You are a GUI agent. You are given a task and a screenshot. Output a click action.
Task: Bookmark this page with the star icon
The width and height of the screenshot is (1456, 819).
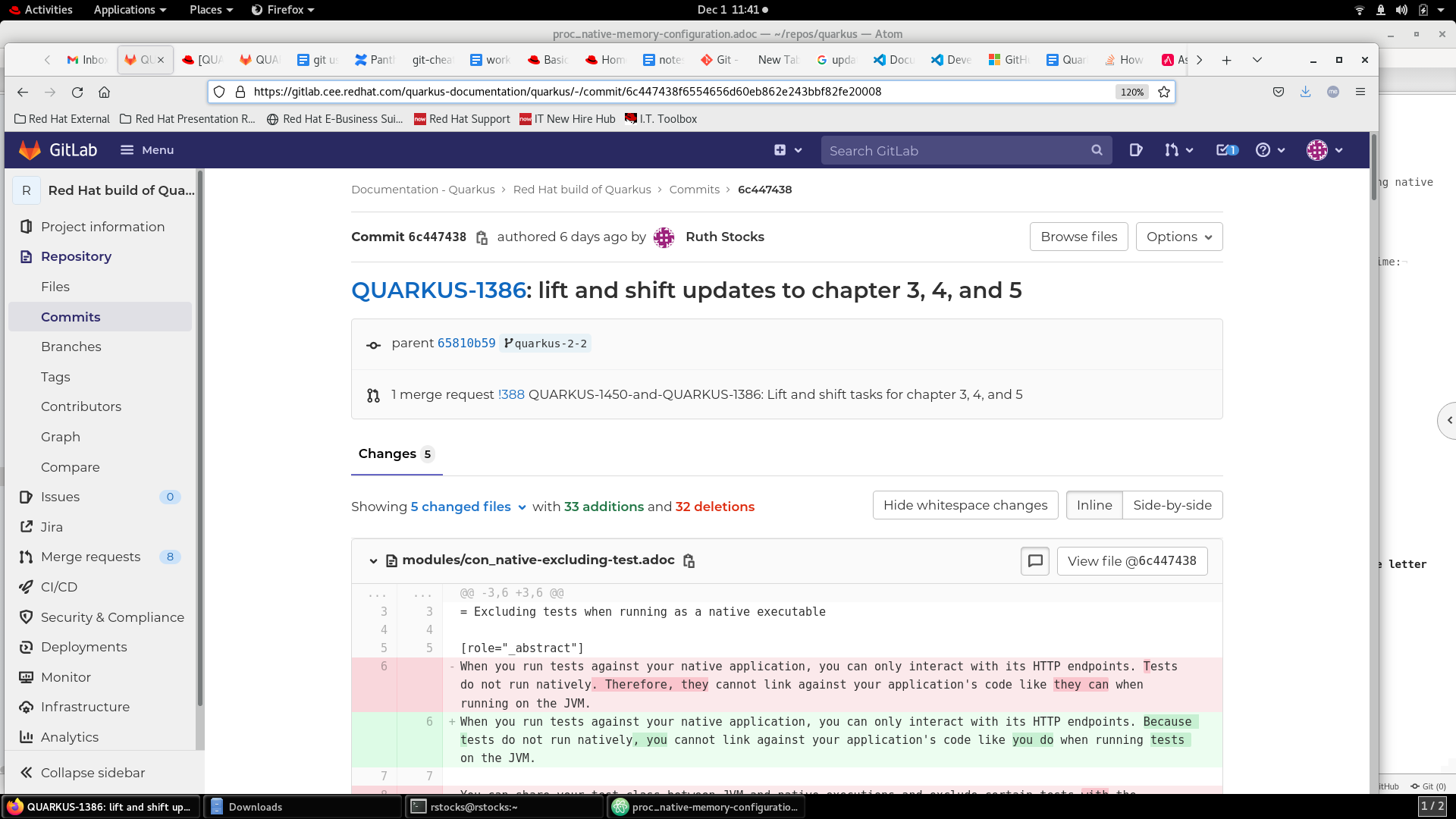[1164, 92]
